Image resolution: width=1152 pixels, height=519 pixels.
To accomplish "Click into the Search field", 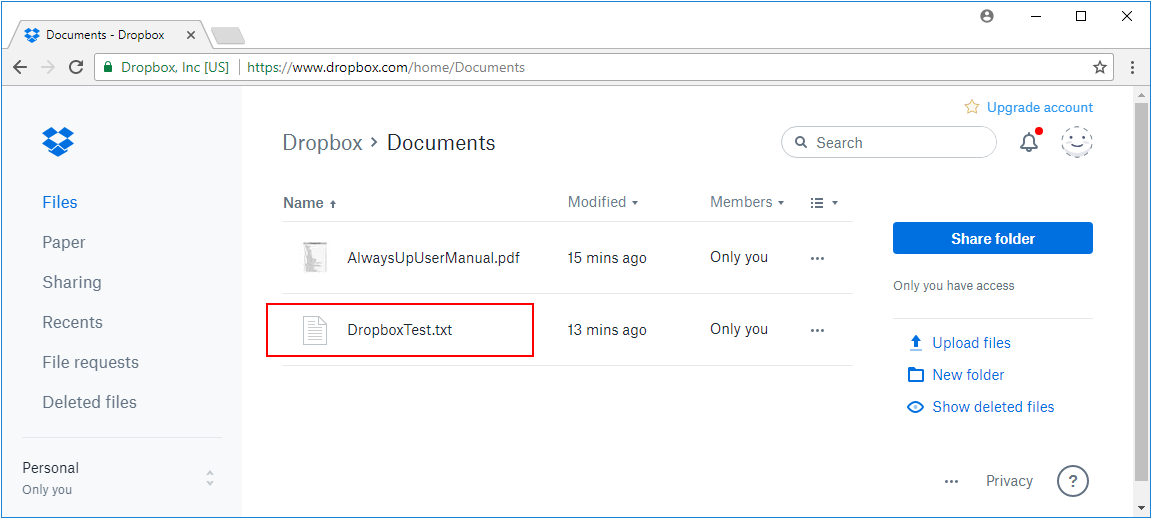I will [x=889, y=143].
